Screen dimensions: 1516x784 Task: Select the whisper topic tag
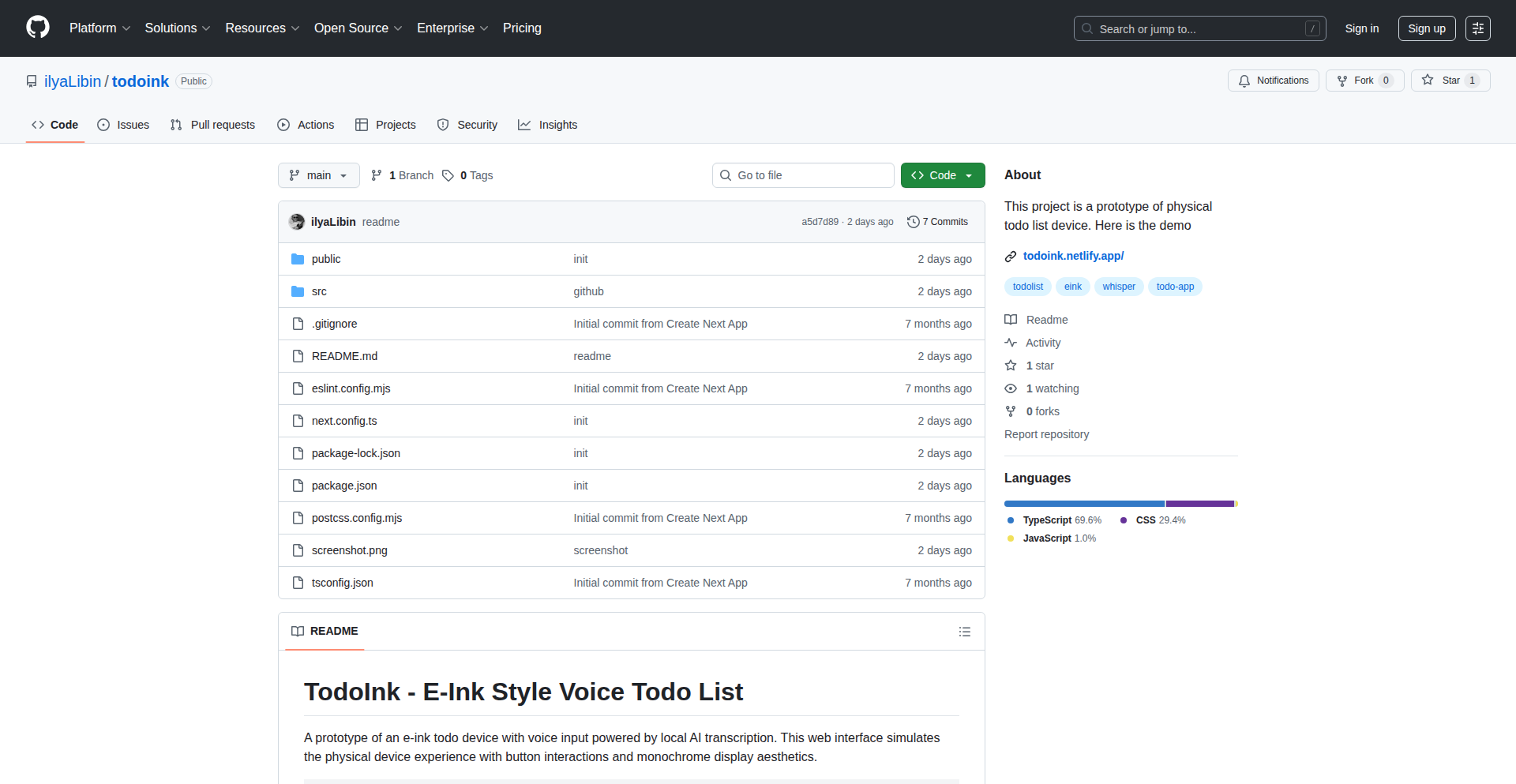tap(1118, 287)
